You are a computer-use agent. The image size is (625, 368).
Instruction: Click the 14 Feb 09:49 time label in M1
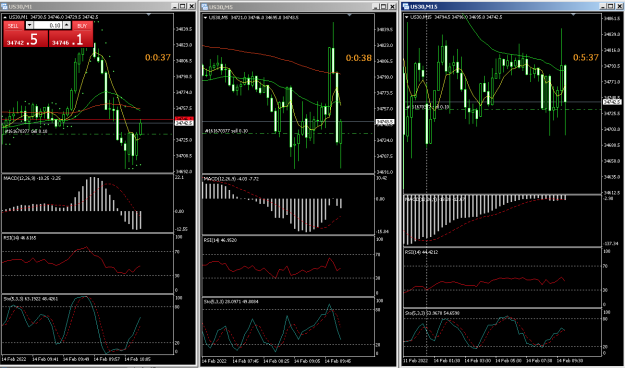[x=77, y=359]
